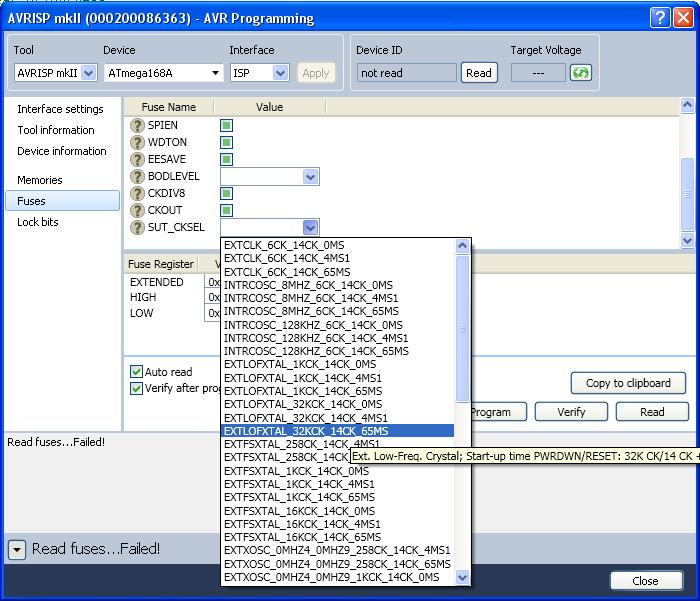The width and height of the screenshot is (700, 601).
Task: Collapse the status output panel arrow
Action: [x=17, y=549]
